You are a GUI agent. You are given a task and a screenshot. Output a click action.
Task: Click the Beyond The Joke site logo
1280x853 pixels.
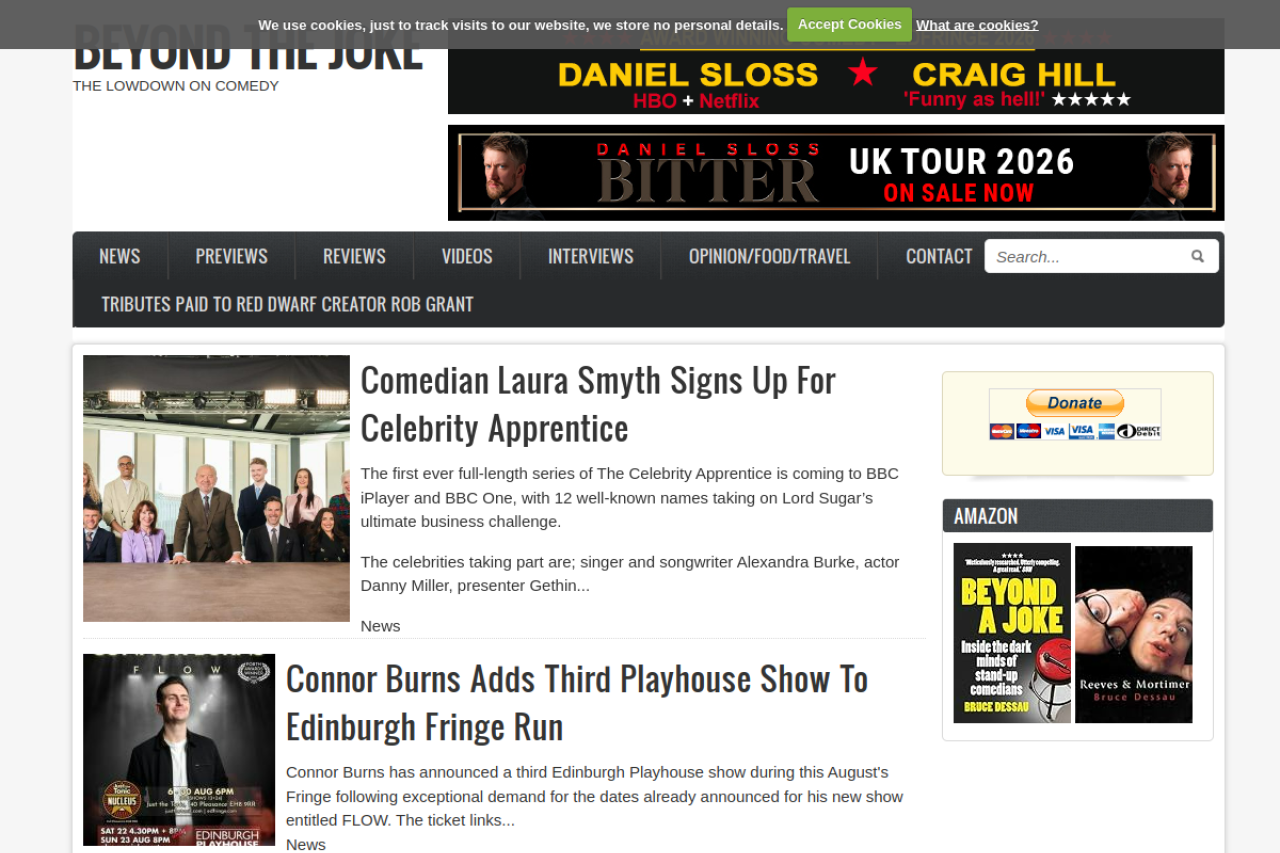[x=248, y=48]
